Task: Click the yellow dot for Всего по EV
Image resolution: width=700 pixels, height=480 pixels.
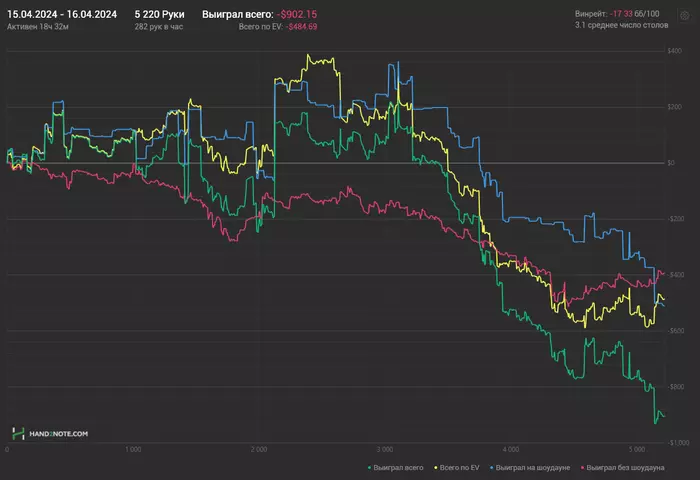Action: click(435, 467)
